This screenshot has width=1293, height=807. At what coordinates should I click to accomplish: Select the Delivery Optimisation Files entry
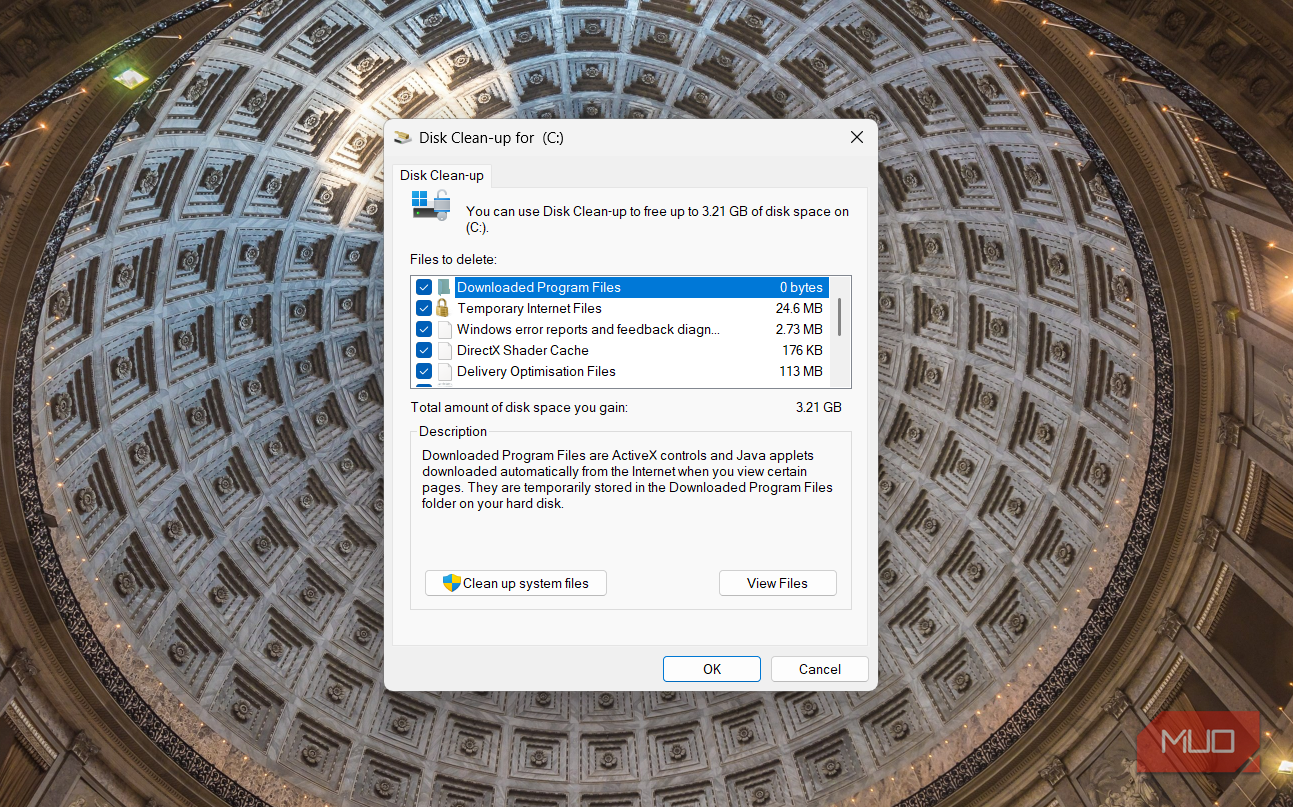(536, 371)
